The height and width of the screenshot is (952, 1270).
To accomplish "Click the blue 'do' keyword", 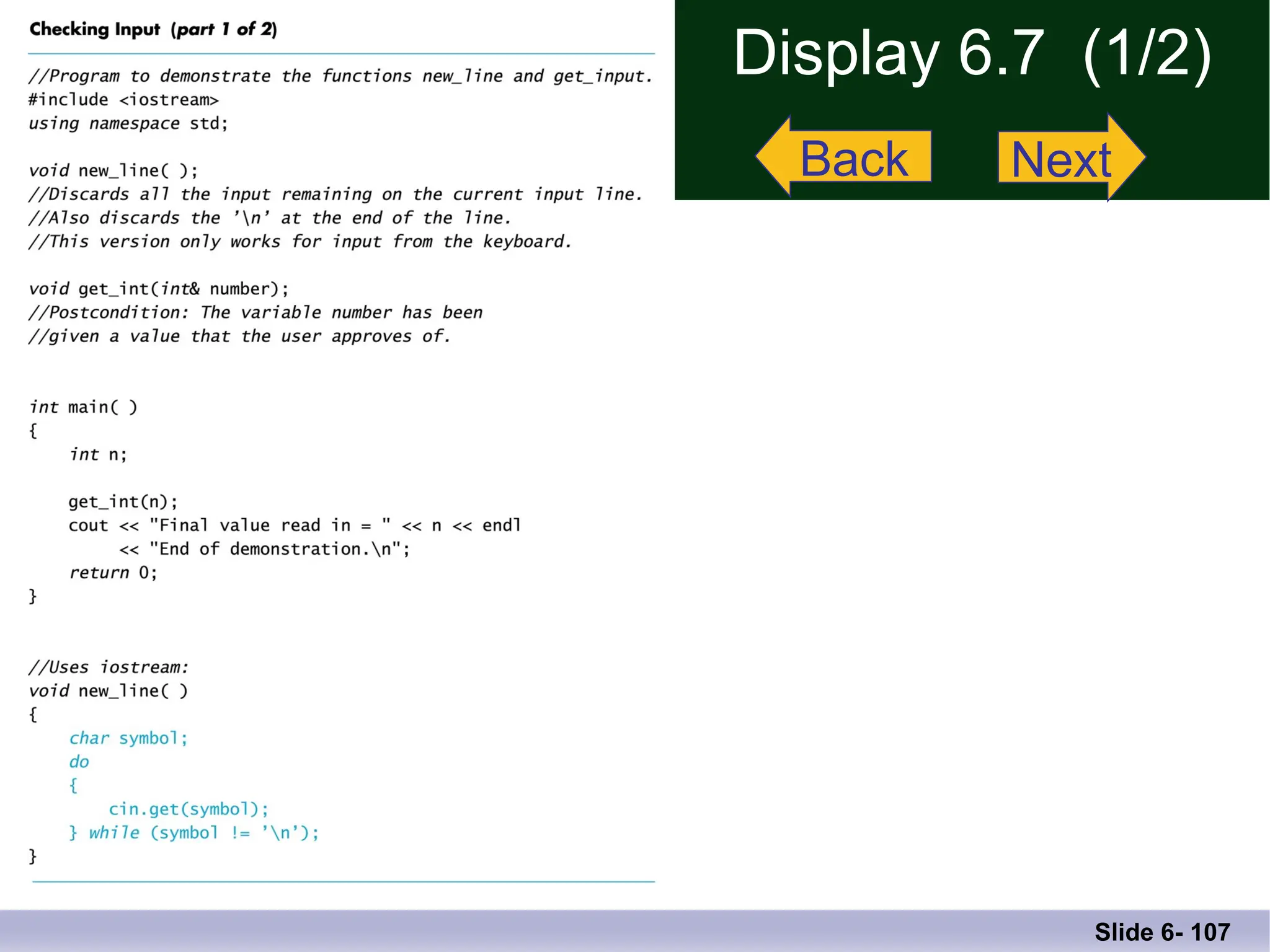I will [79, 762].
